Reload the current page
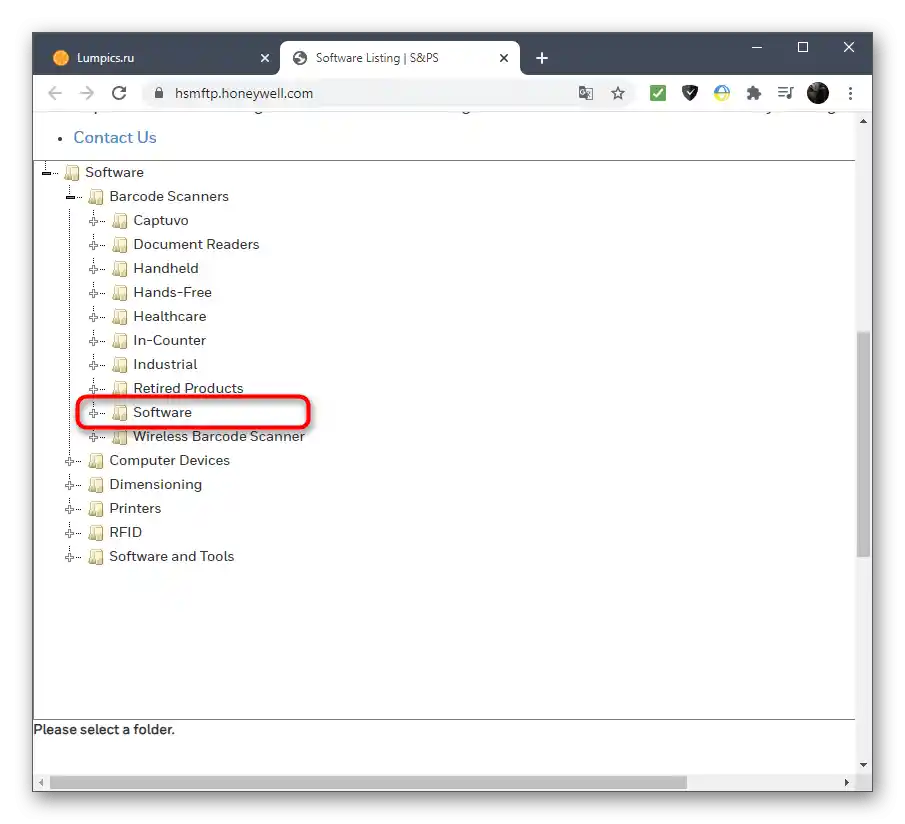The width and height of the screenshot is (905, 824). tap(119, 93)
